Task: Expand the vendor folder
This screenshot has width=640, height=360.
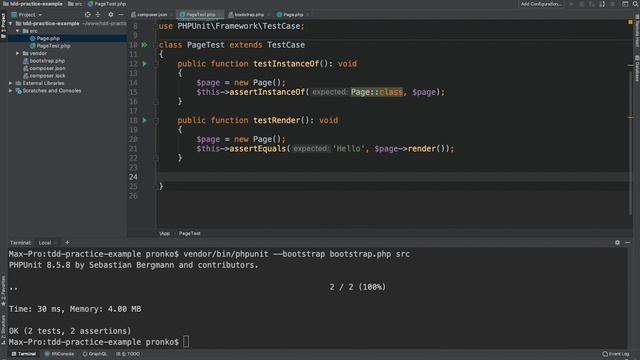Action: click(x=18, y=53)
